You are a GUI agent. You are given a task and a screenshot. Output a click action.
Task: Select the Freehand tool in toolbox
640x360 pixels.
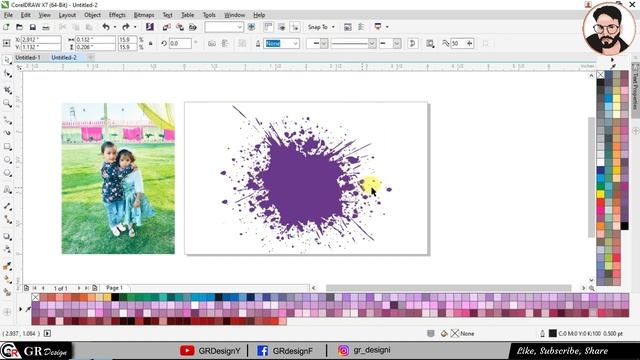click(7, 120)
